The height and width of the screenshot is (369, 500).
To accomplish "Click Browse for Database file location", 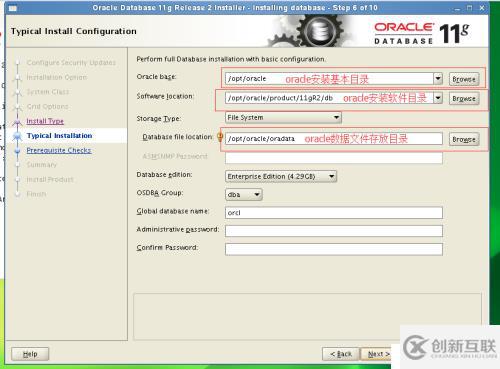I will pos(464,139).
